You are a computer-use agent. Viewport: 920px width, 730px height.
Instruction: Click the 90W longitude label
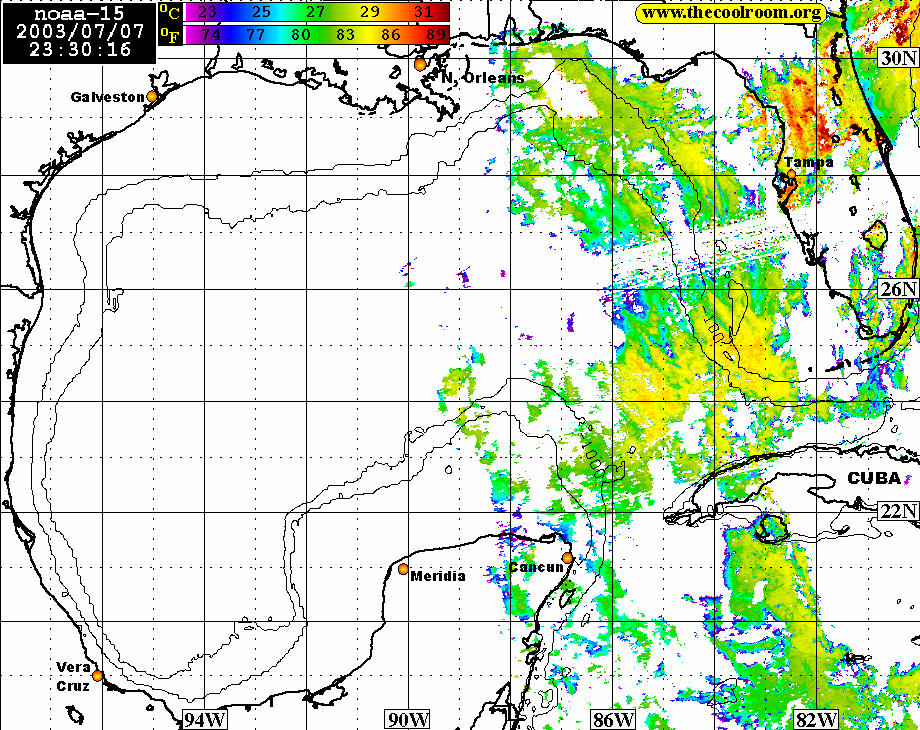coord(407,719)
